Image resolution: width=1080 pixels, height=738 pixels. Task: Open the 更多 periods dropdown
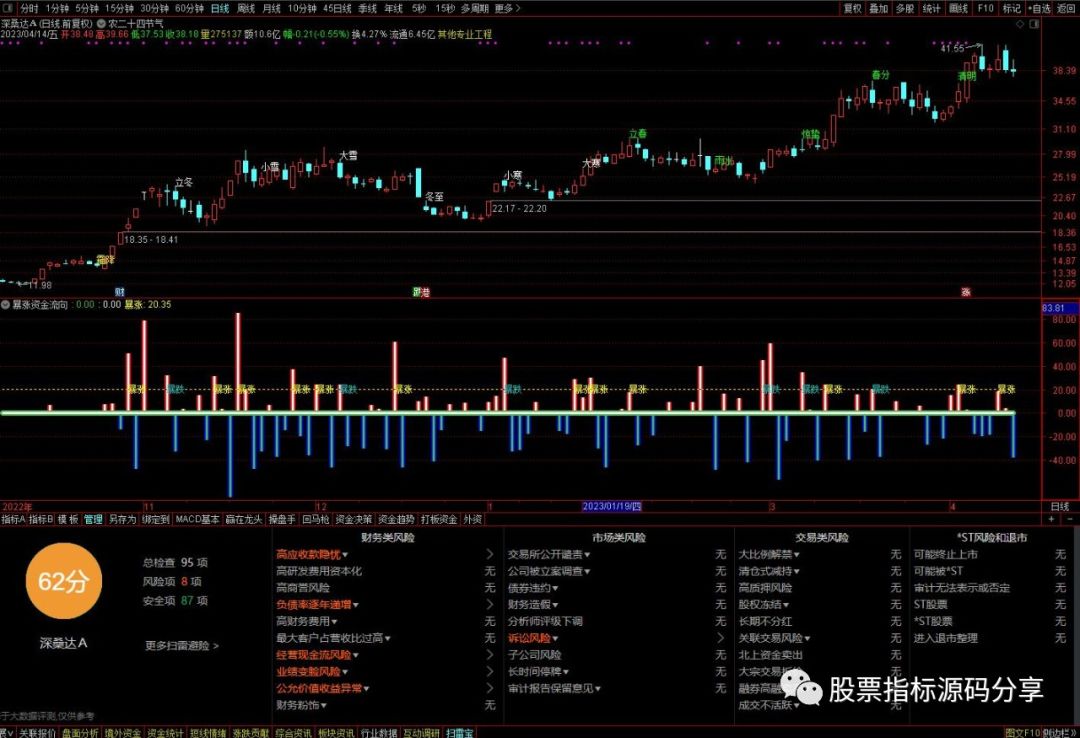[x=508, y=8]
